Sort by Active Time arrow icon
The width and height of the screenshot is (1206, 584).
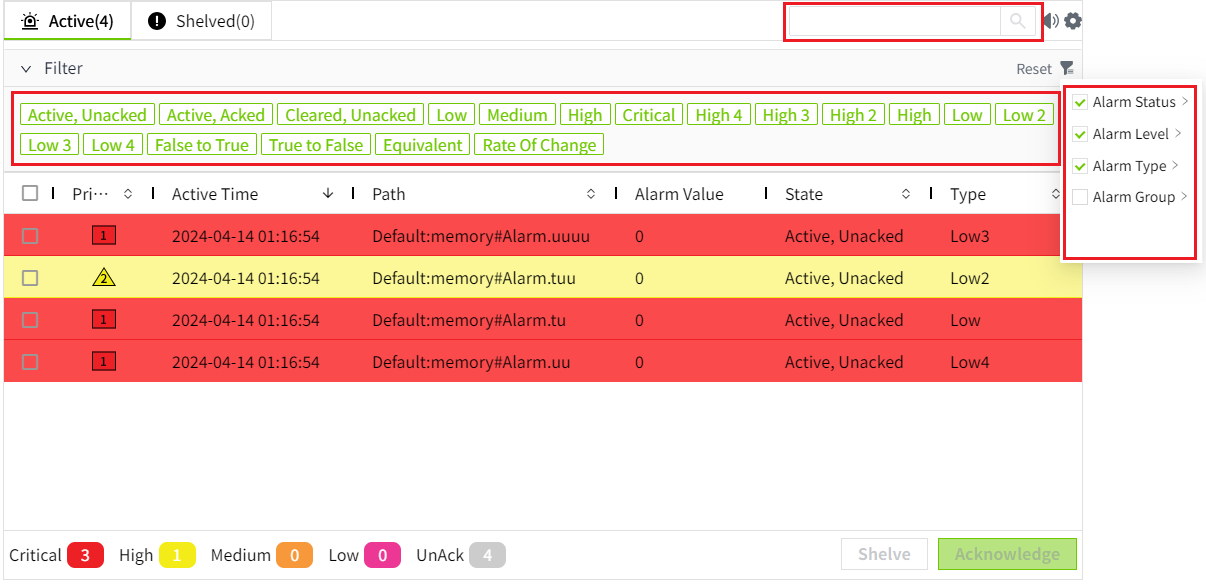click(x=328, y=194)
